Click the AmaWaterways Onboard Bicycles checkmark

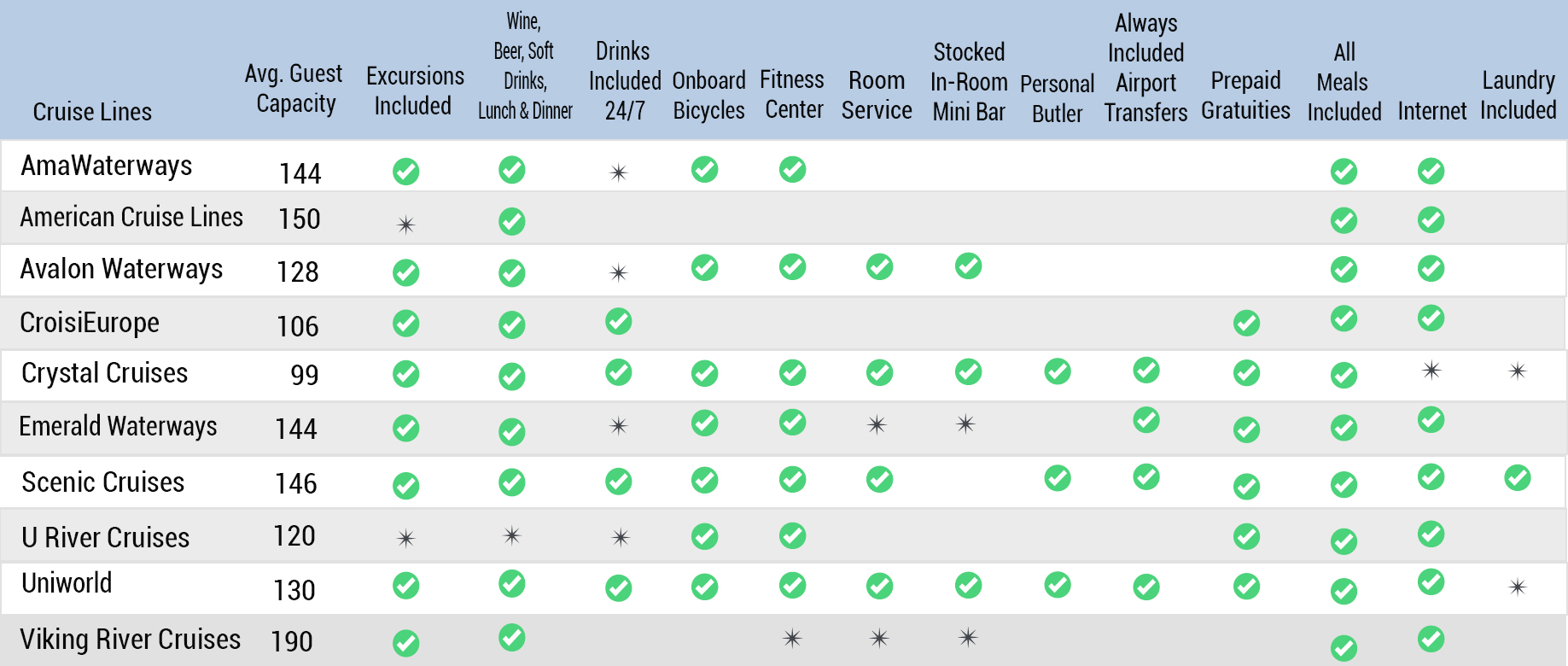click(704, 169)
